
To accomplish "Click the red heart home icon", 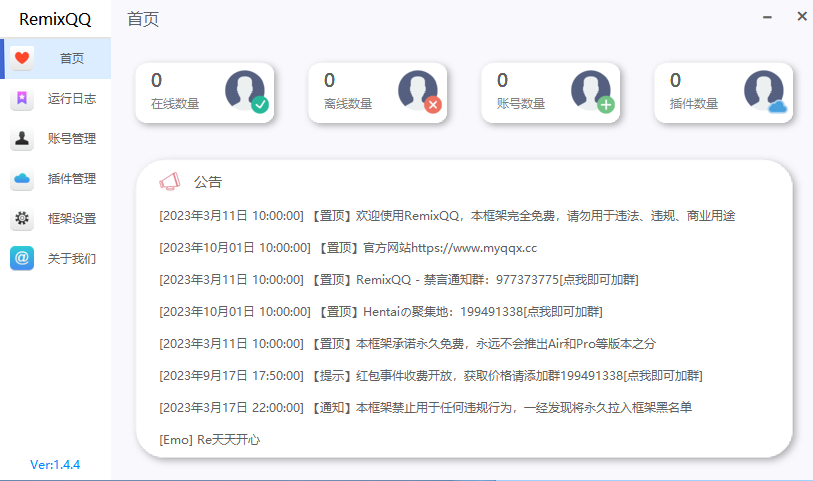I will click(x=22, y=58).
